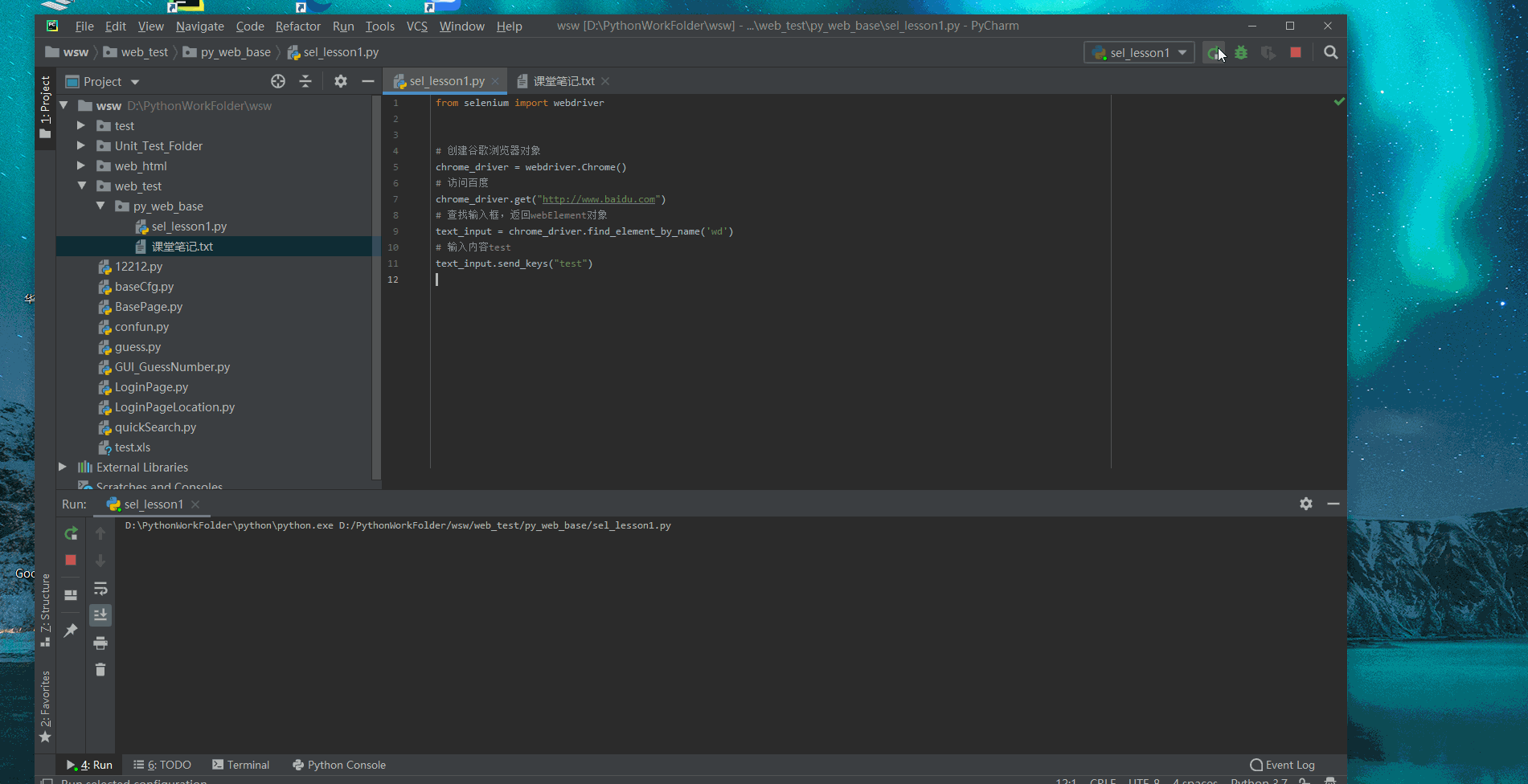The height and width of the screenshot is (784, 1528).
Task: Start debugging with the Debug icon
Action: tap(1242, 52)
